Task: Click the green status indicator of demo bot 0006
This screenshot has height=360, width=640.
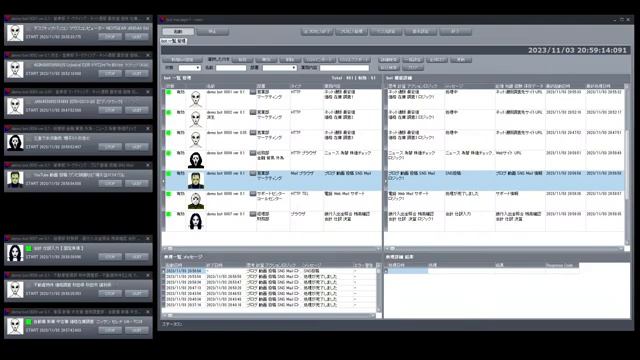Action: click(x=169, y=194)
